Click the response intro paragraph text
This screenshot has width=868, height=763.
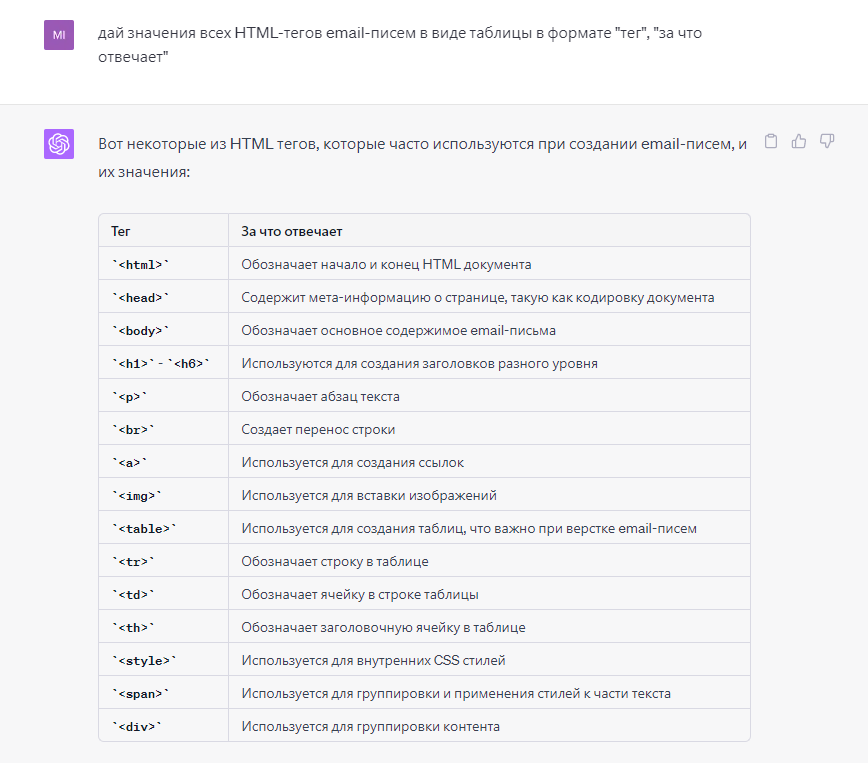(422, 158)
